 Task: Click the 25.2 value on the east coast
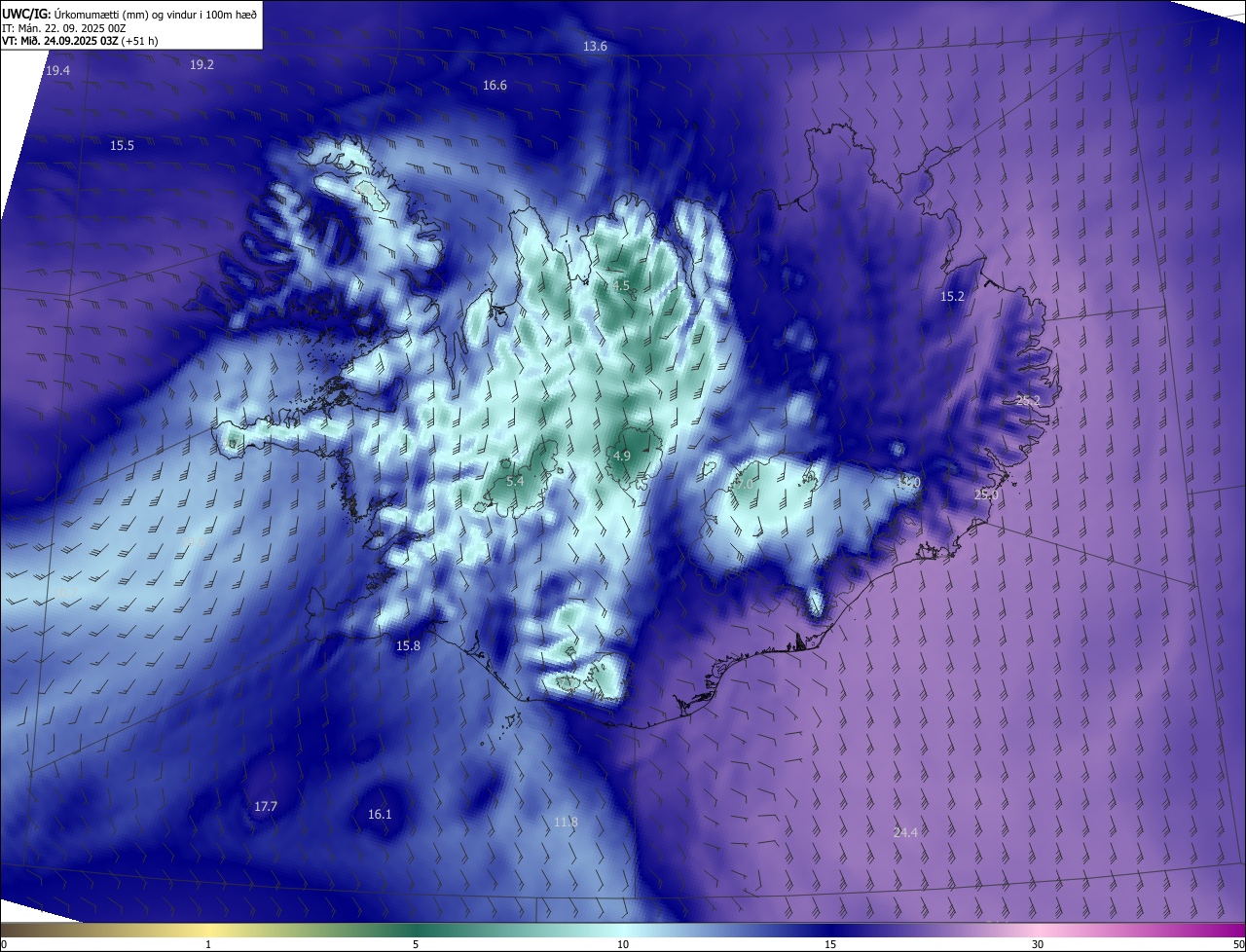pos(1028,401)
